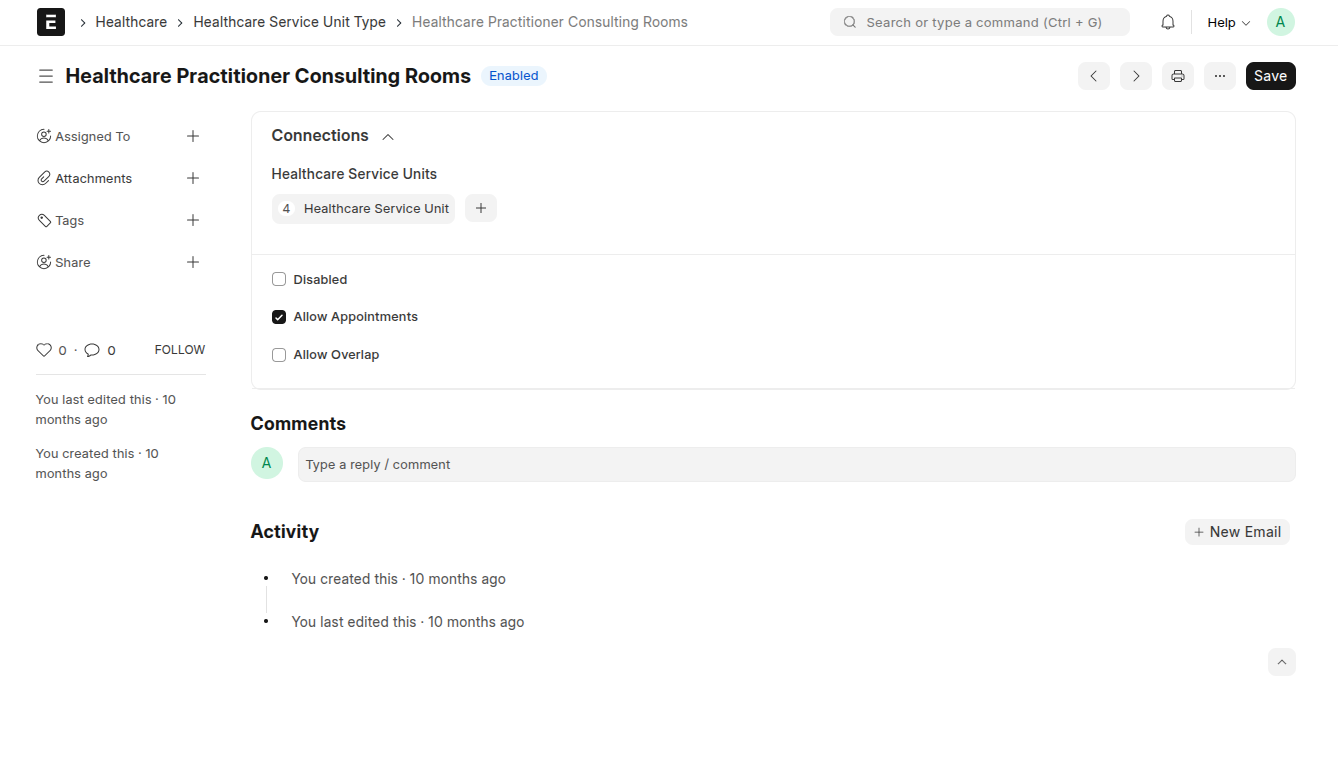The height and width of the screenshot is (778, 1338).
Task: Add an attachment with plus icon
Action: (193, 178)
